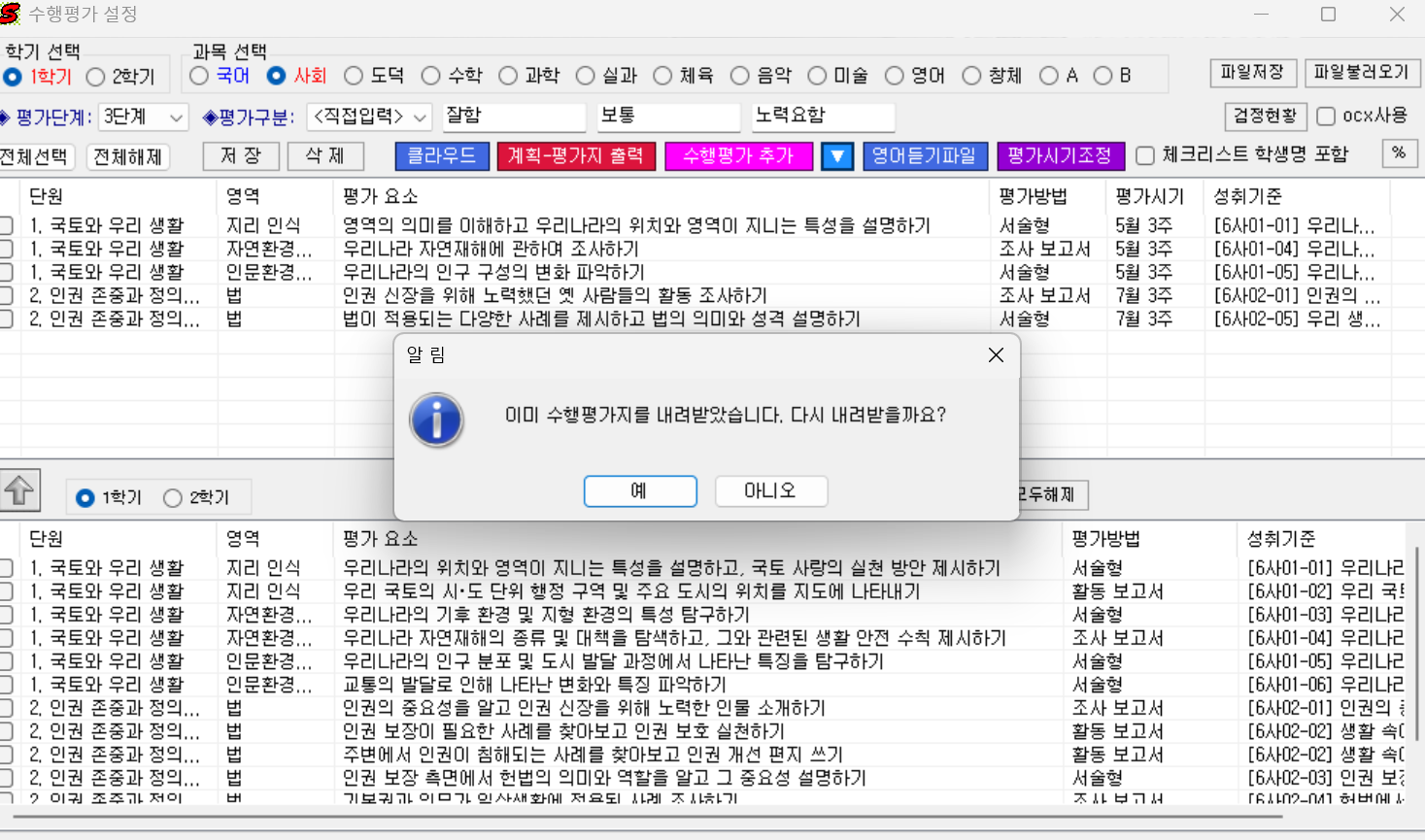Click the purple 평가시기조정 button
The width and height of the screenshot is (1425, 840).
[x=1060, y=156]
